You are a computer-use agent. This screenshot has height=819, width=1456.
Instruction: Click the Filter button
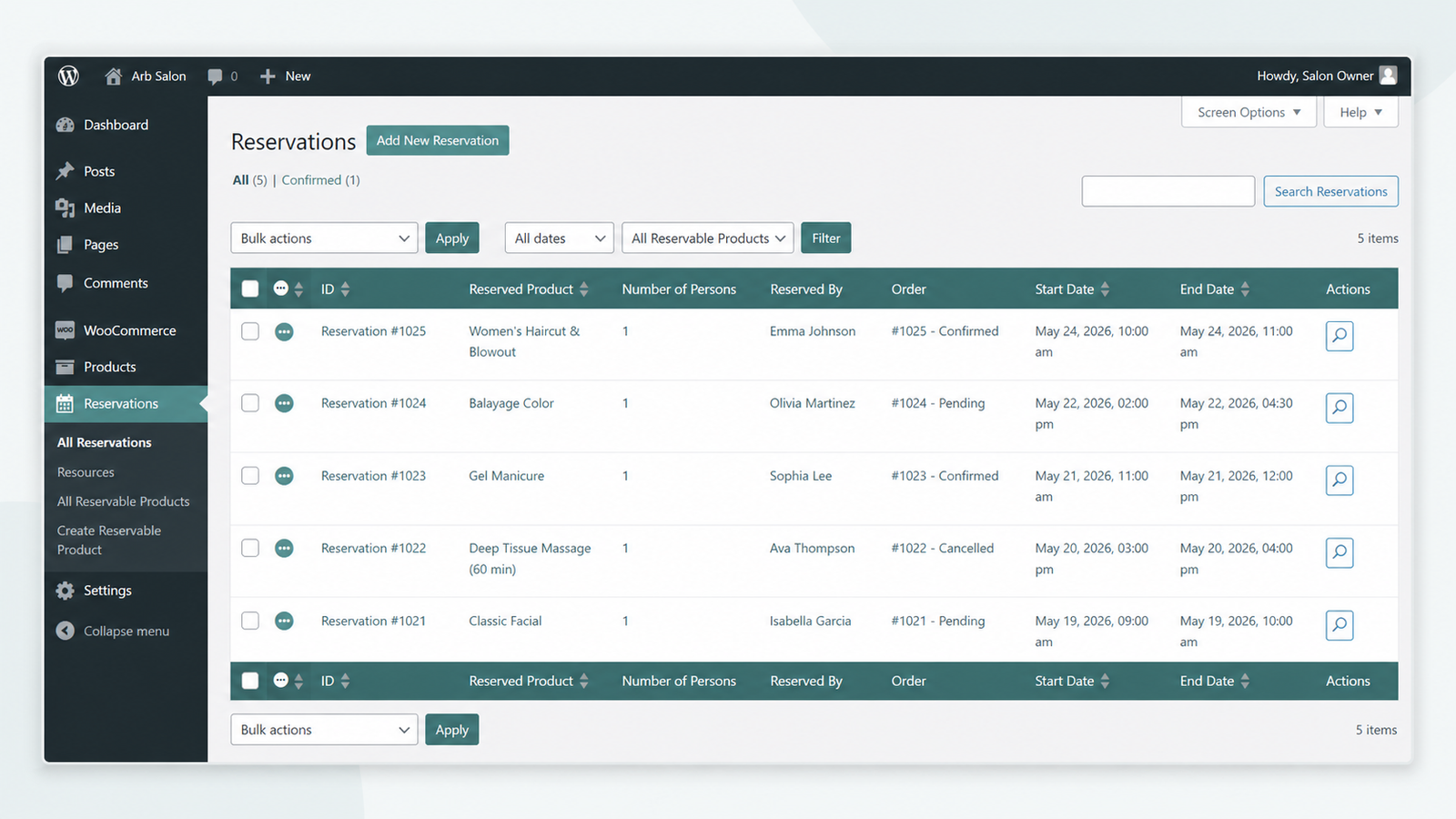coord(826,238)
